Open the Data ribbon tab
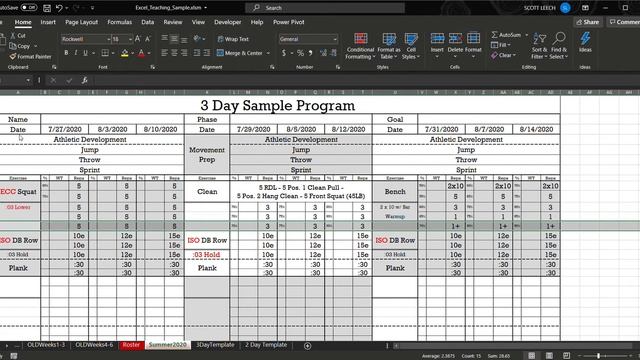This screenshot has width=640, height=360. click(x=148, y=22)
